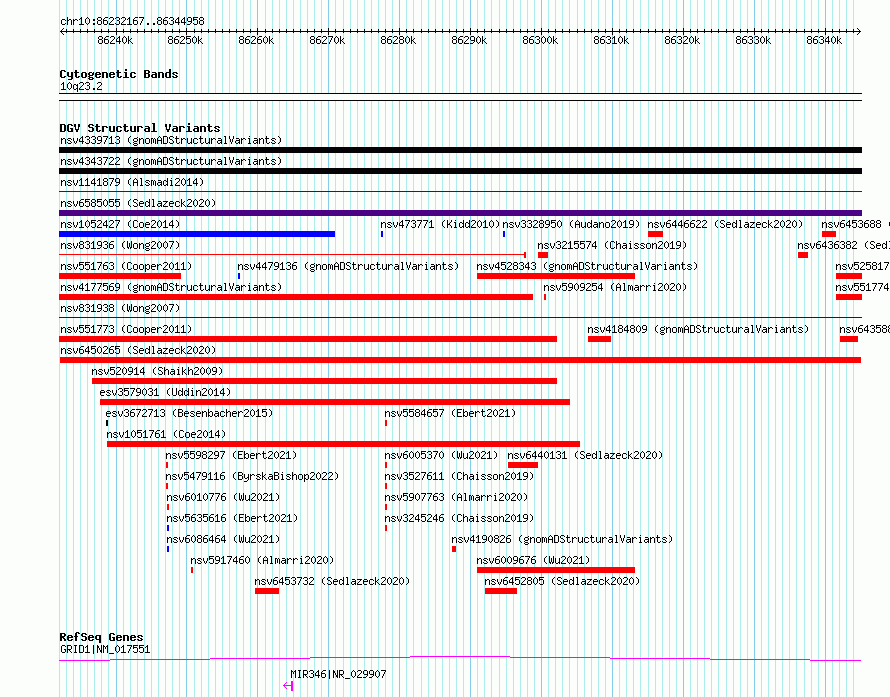Click the 10q23.2 cytogenetic band label
This screenshot has height=697, width=890.
pyautogui.click(x=81, y=86)
